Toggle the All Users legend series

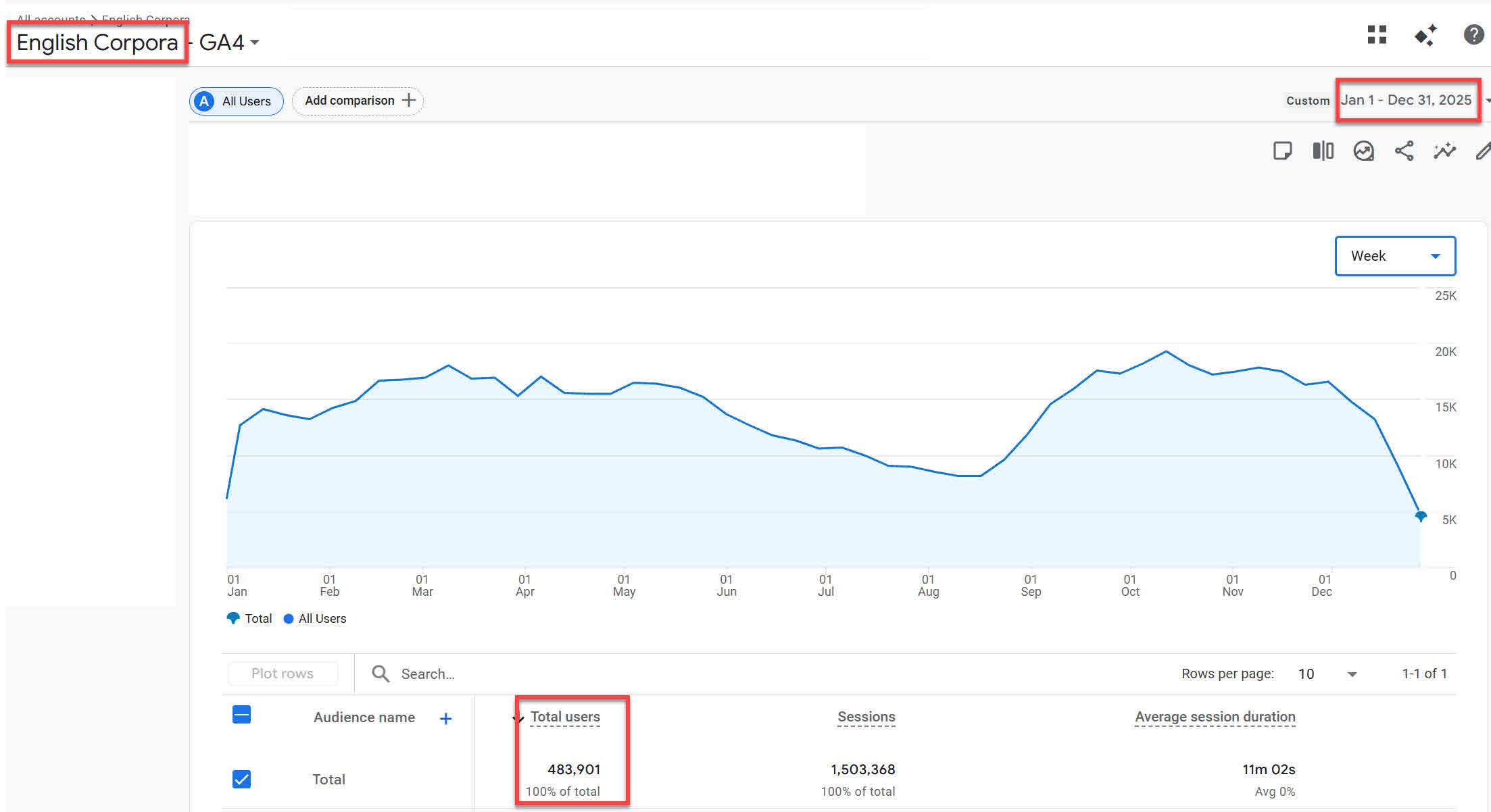tap(315, 618)
